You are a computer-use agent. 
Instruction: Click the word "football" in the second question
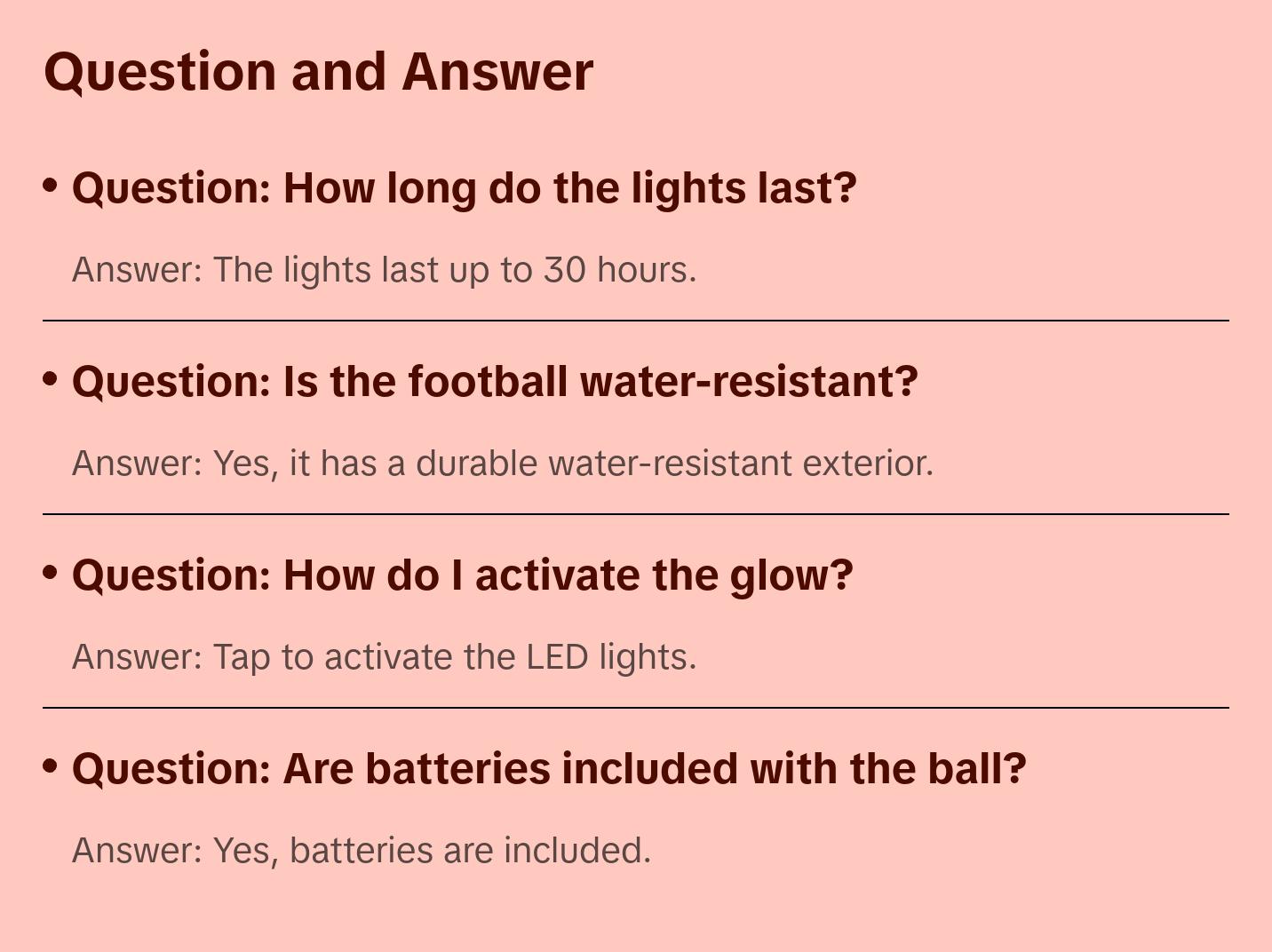tap(488, 382)
